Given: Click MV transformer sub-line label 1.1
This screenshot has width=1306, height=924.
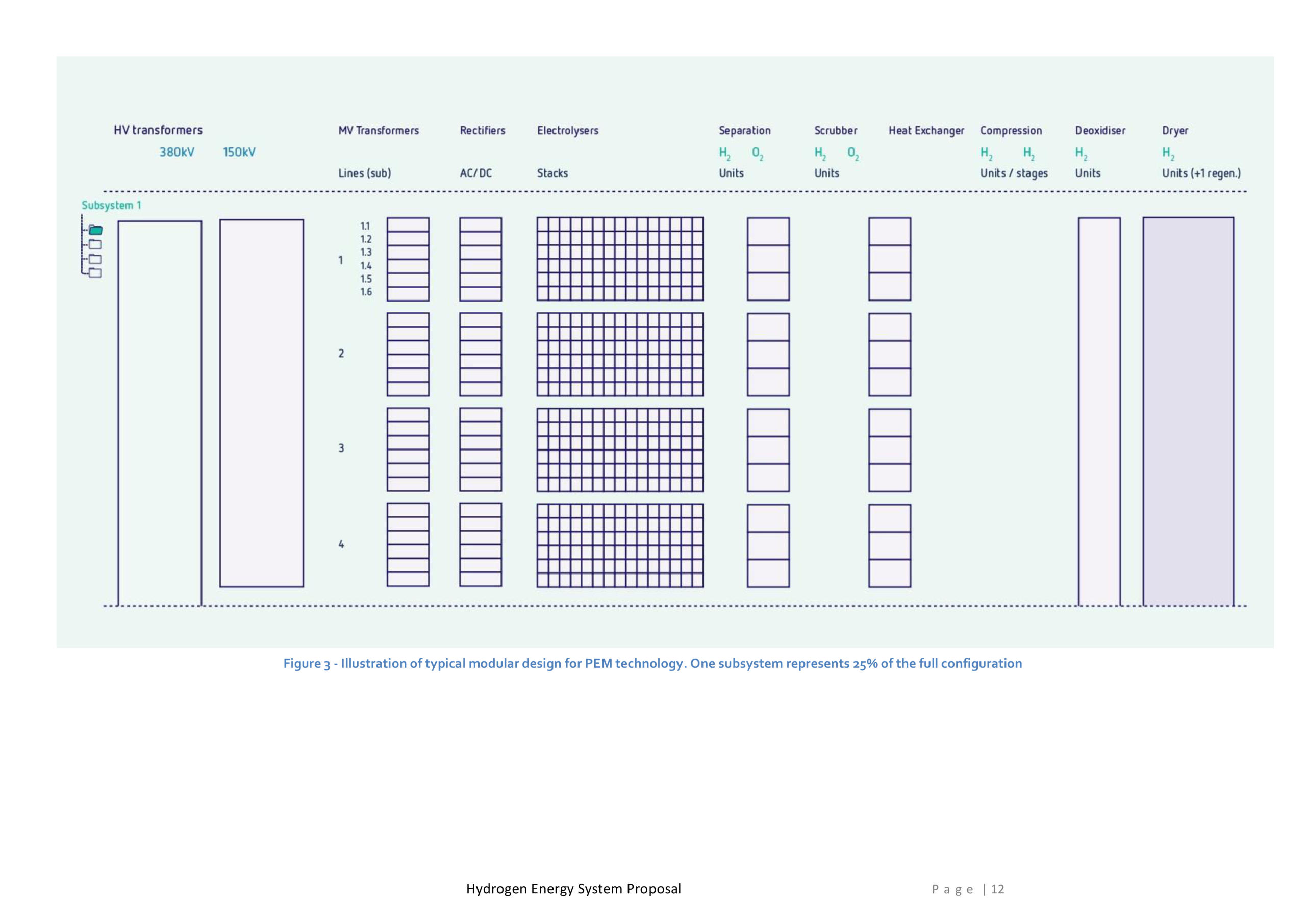Looking at the screenshot, I should (x=365, y=227).
